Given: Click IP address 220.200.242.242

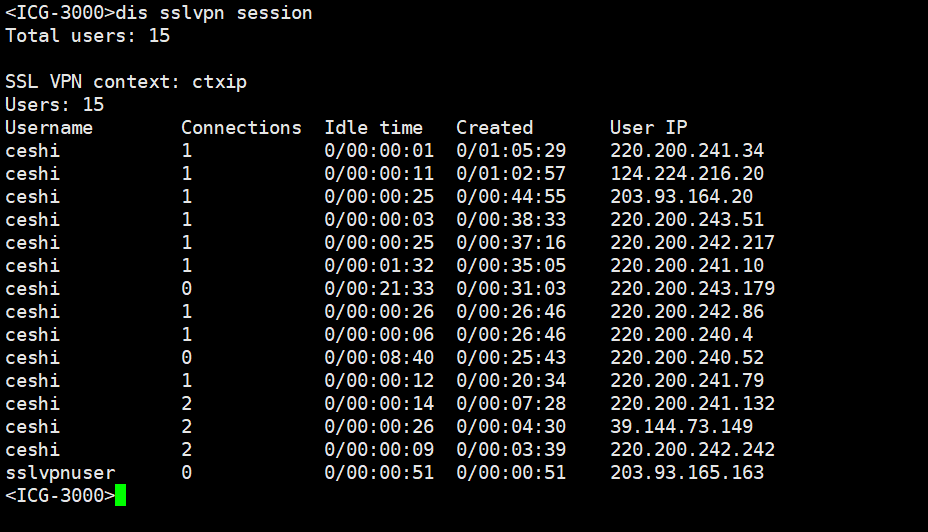Looking at the screenshot, I should click(692, 450).
